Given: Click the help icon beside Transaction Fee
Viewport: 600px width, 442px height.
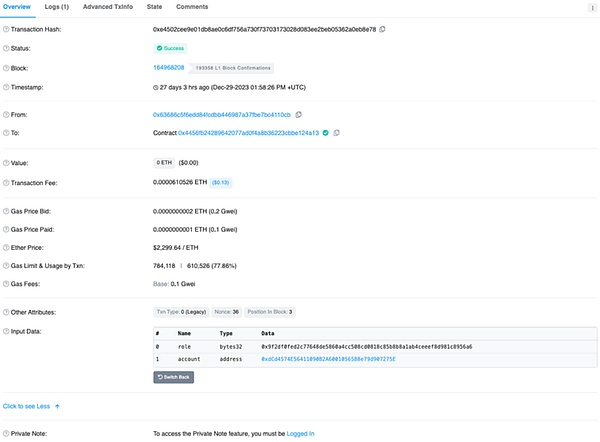Looking at the screenshot, I should pyautogui.click(x=6, y=182).
